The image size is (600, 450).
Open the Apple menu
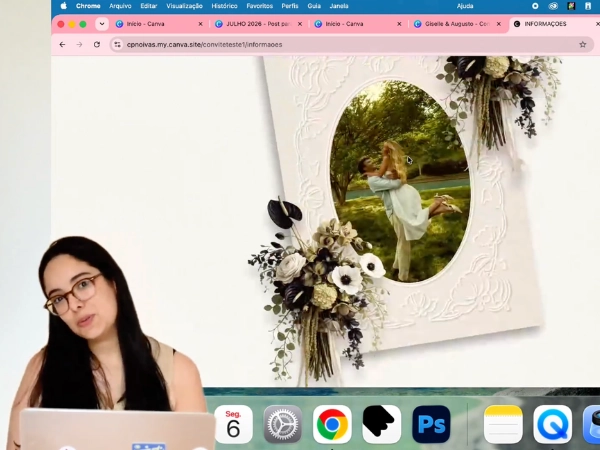coord(64,6)
